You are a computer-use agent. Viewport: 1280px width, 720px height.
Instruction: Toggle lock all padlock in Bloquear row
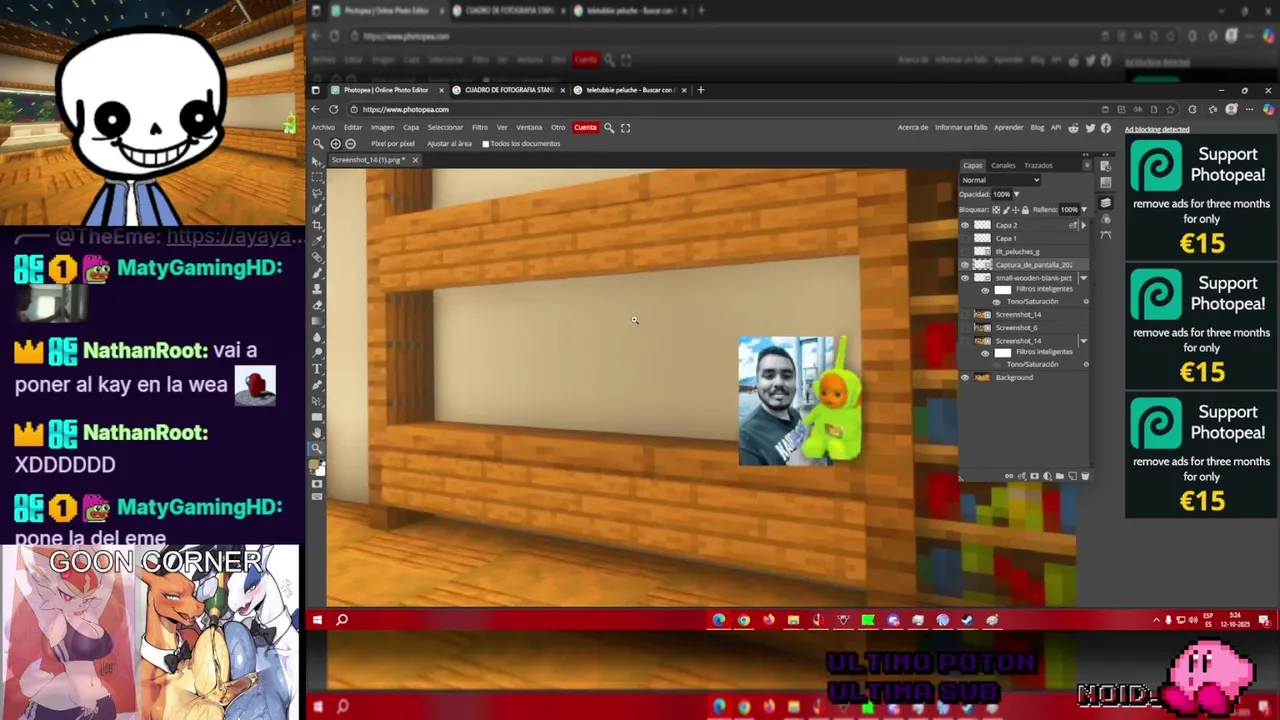(1025, 210)
